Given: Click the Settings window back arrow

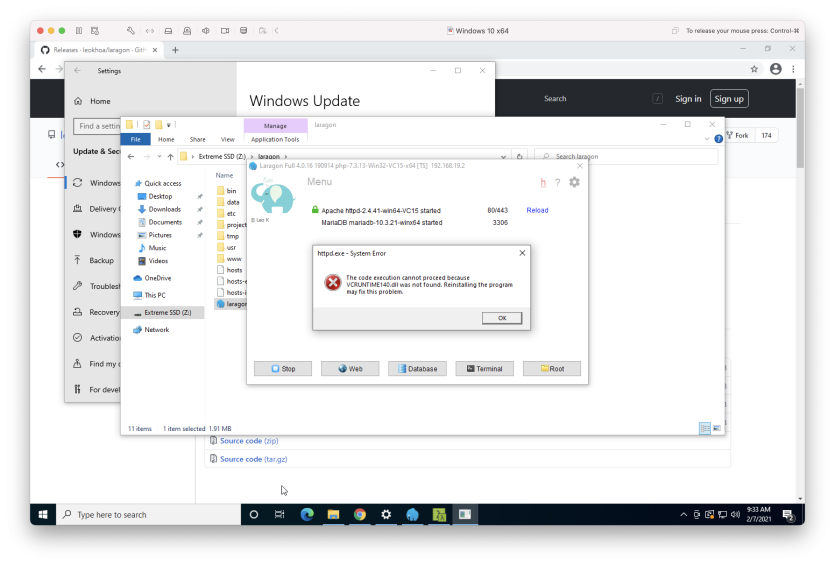Looking at the screenshot, I should coord(78,70).
